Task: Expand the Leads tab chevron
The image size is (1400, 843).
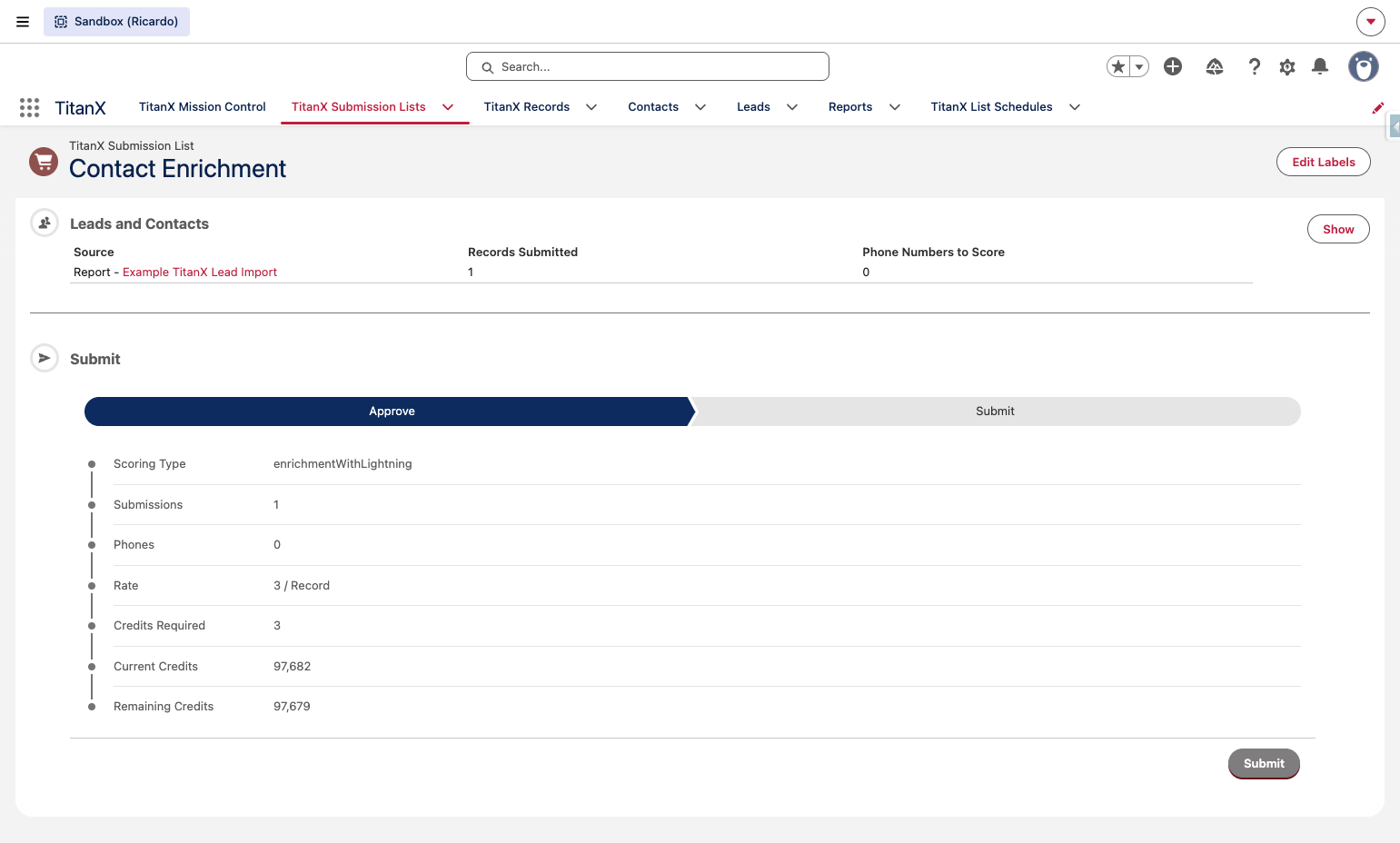Action: (x=792, y=107)
